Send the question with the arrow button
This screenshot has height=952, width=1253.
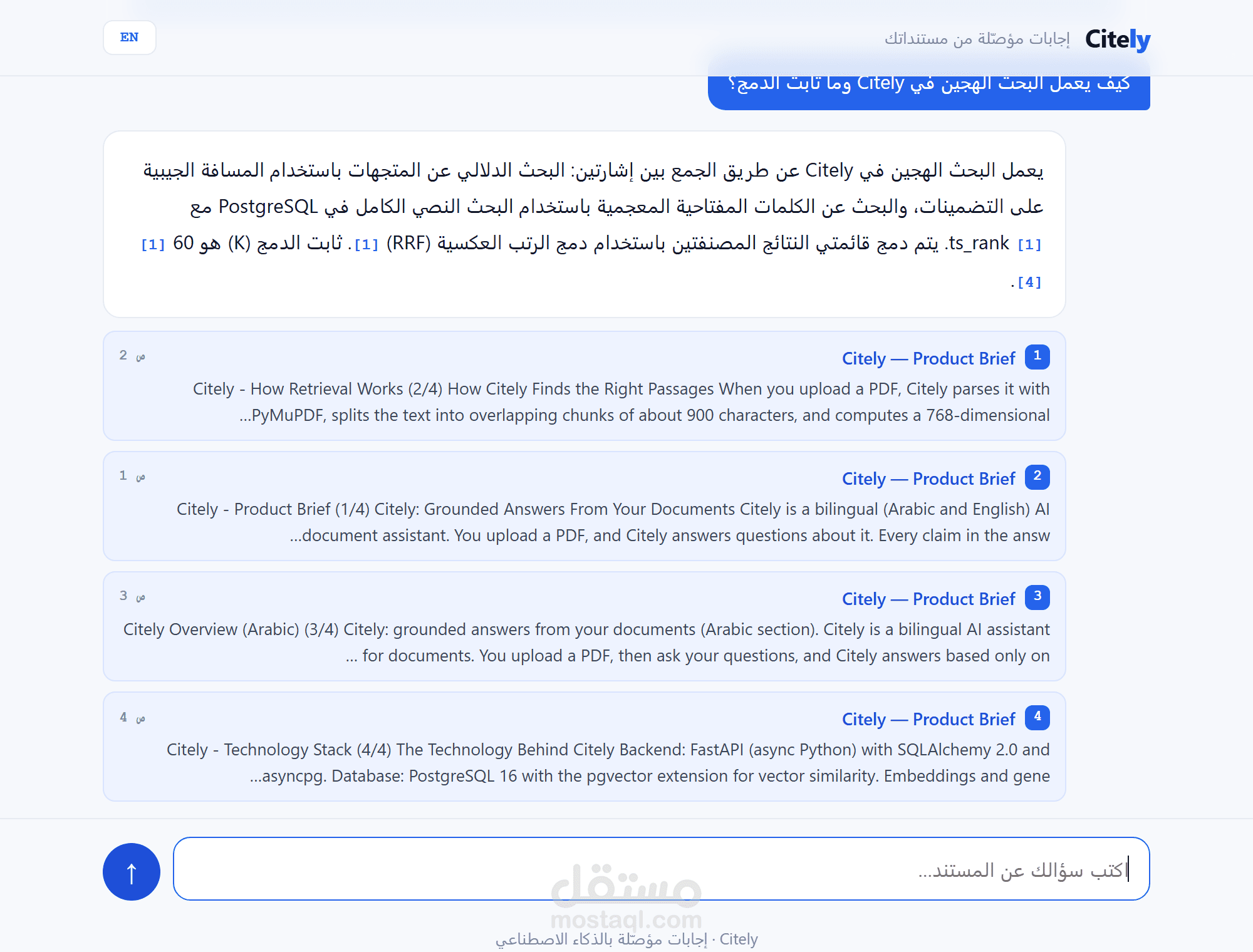(x=132, y=872)
